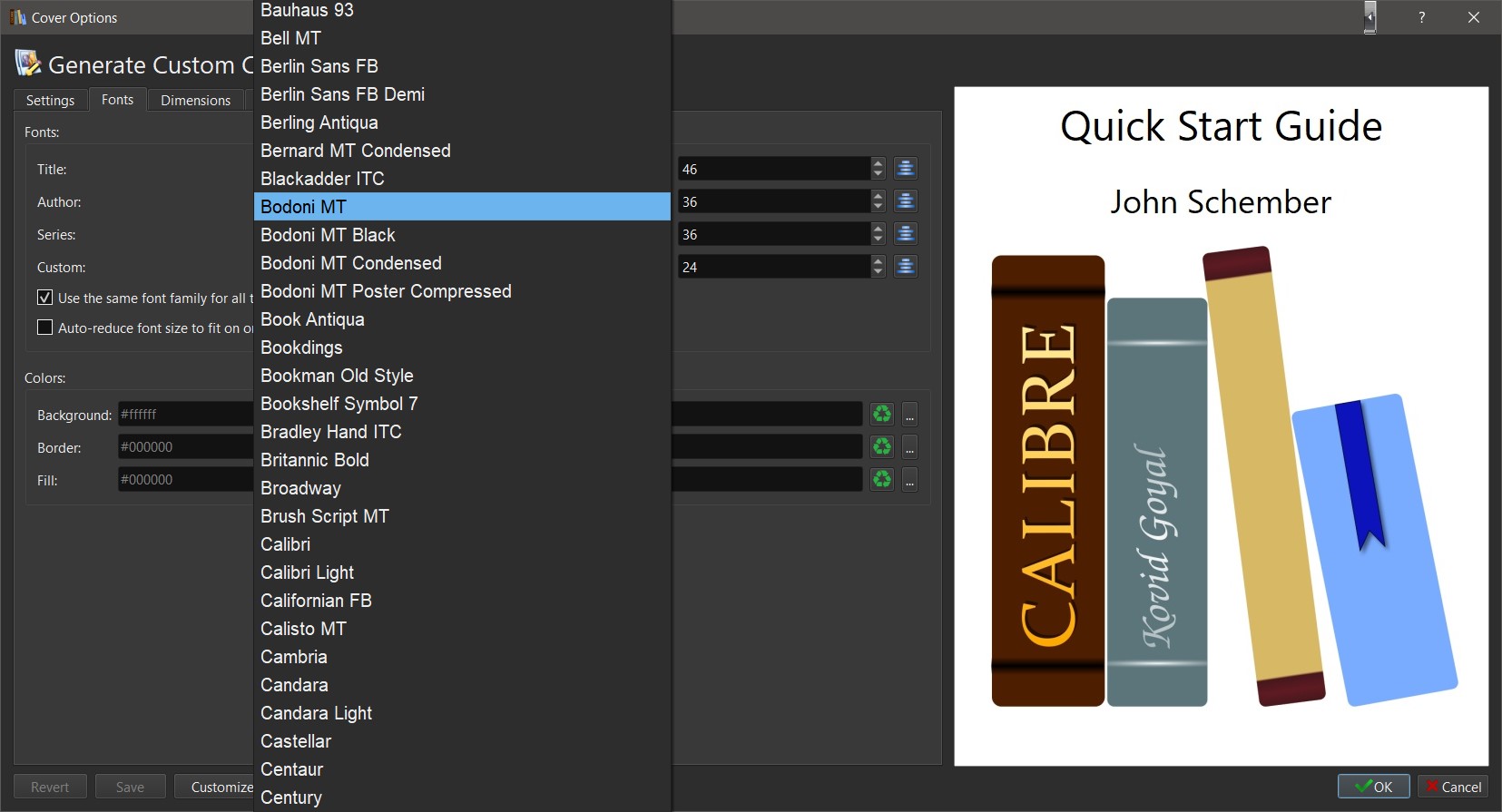Switch to the Dimensions tab
This screenshot has height=812, width=1502.
pos(195,100)
